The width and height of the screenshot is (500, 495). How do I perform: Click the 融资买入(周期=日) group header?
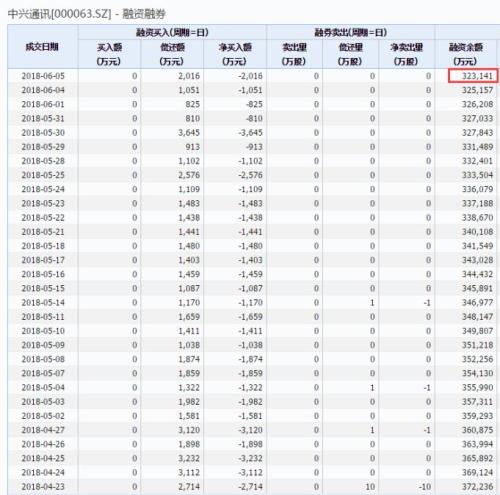[172, 32]
